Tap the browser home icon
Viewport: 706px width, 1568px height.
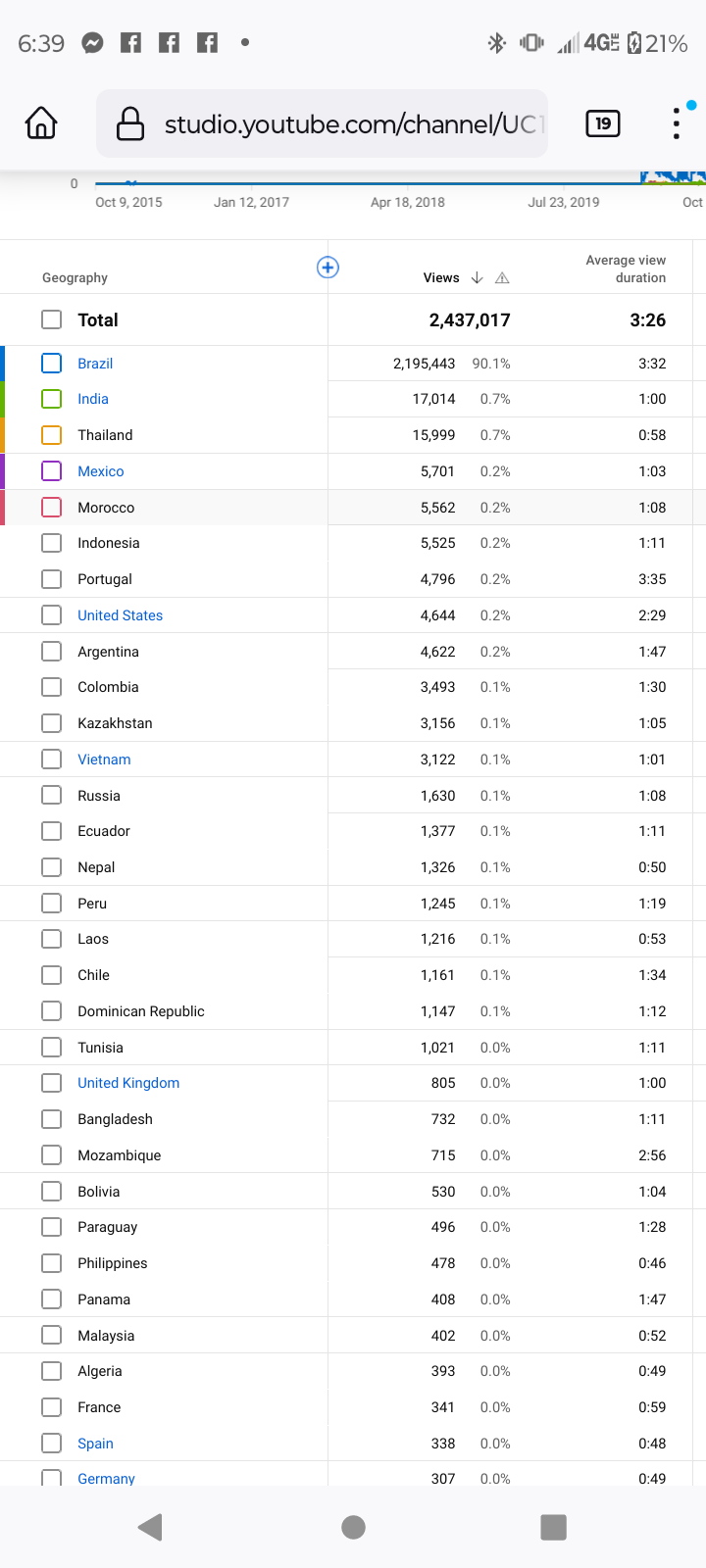click(41, 123)
